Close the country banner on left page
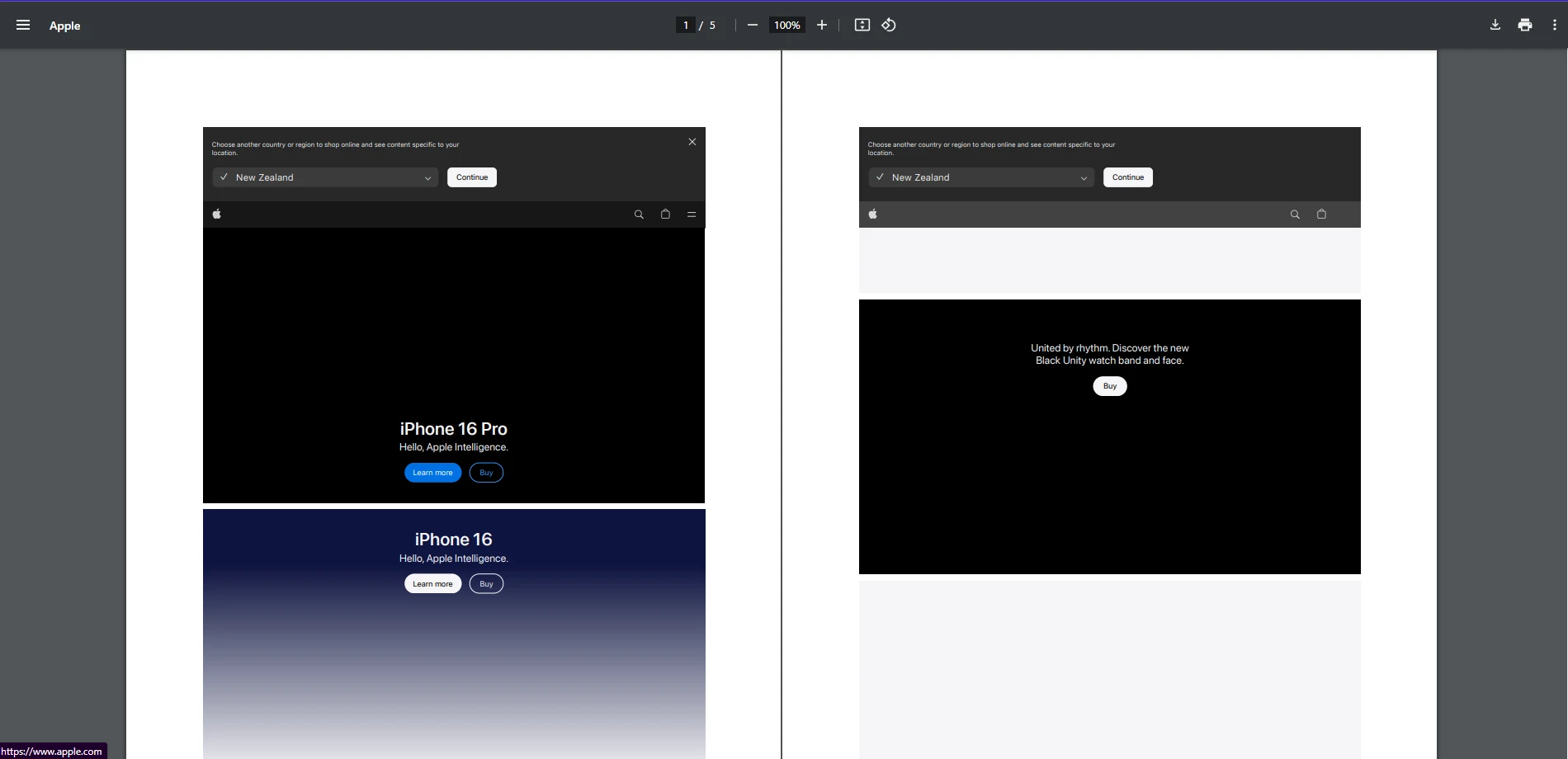Screen dimensions: 1568x759 [692, 142]
